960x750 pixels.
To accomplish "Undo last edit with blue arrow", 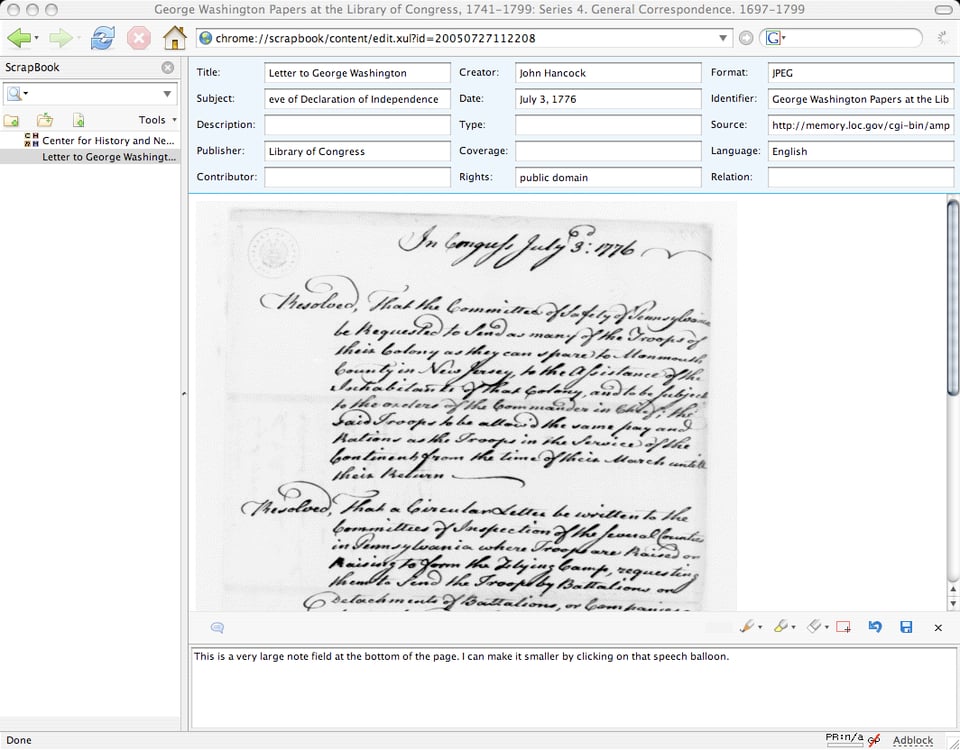I will pos(875,627).
